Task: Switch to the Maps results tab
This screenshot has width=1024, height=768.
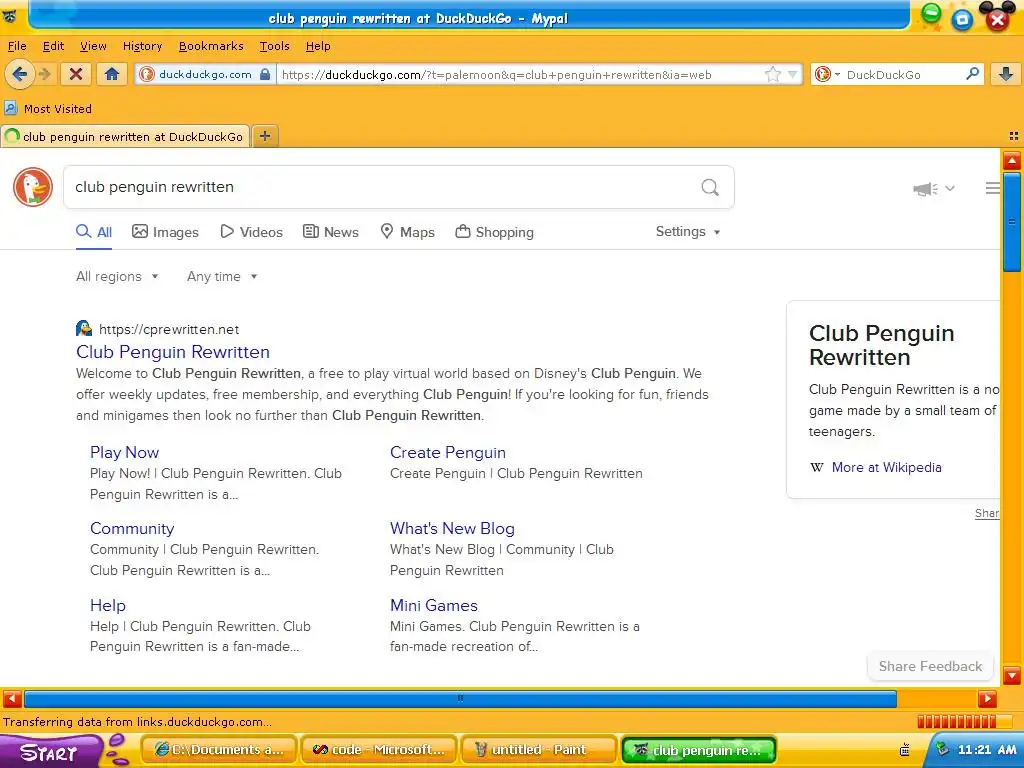Action: coord(408,232)
